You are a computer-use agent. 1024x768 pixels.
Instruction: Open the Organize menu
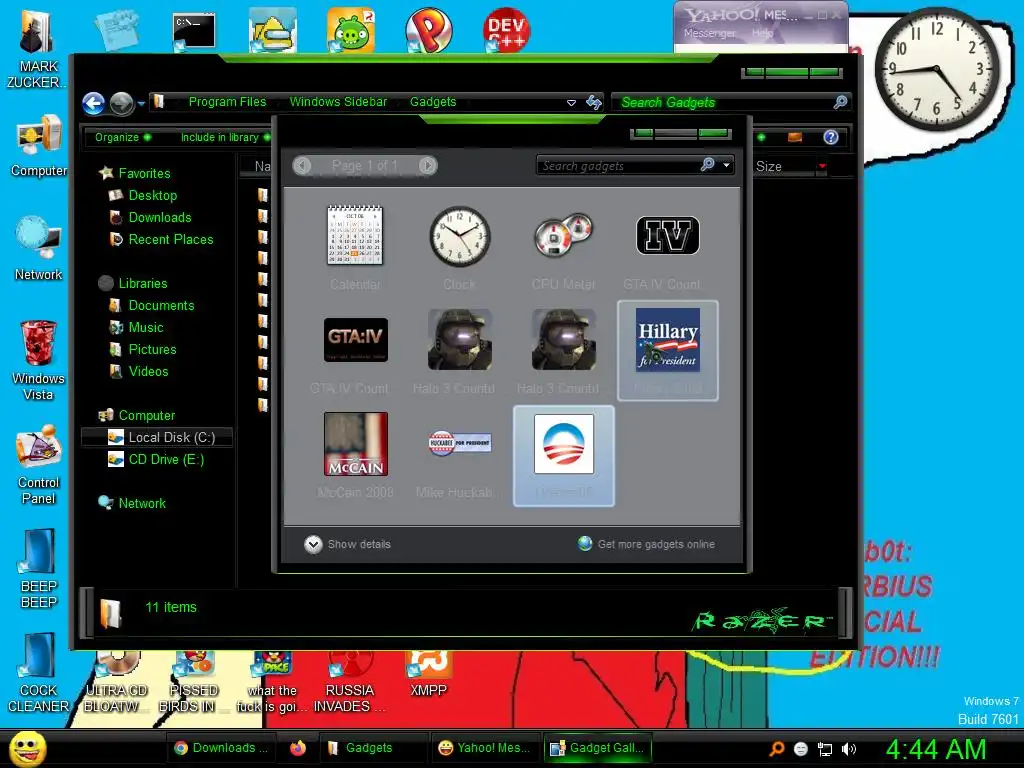click(122, 137)
